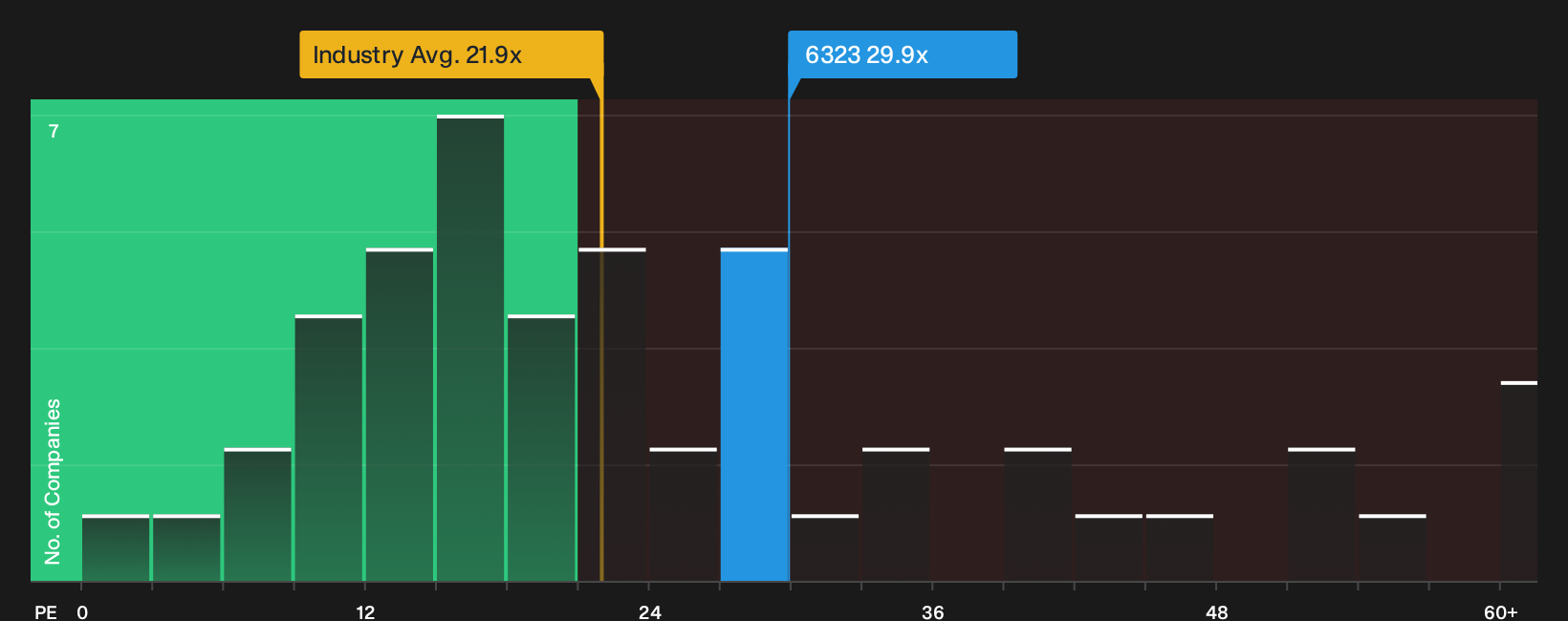Image resolution: width=1568 pixels, height=621 pixels.
Task: Click the PE axis label
Action: pos(46,611)
